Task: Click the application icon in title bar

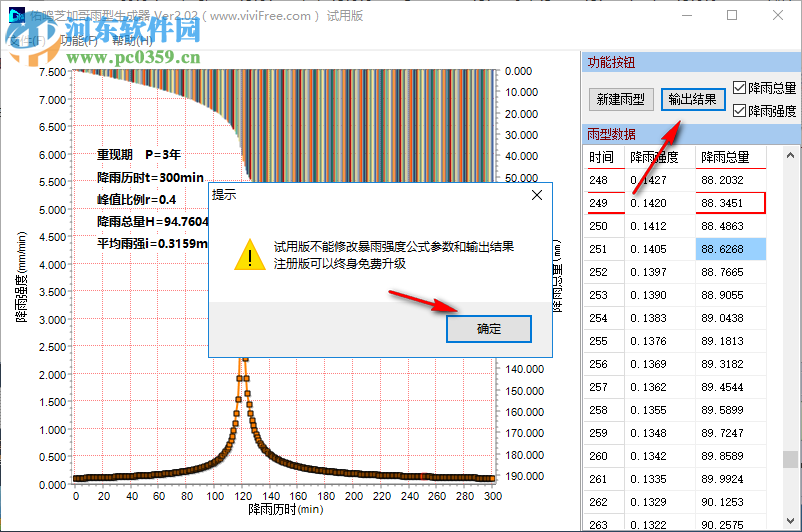Action: 17,16
